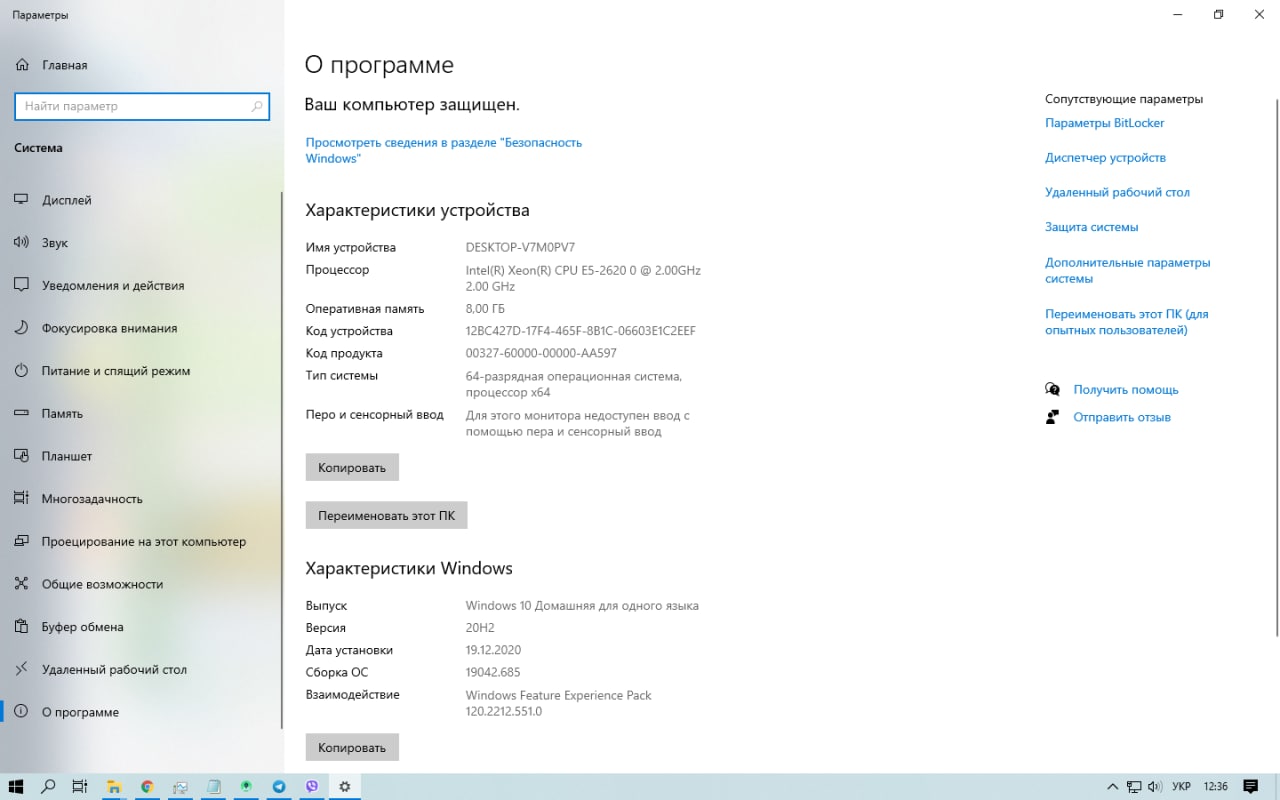1280x800 pixels.
Task: Open the notification center icon
Action: [x=1251, y=786]
